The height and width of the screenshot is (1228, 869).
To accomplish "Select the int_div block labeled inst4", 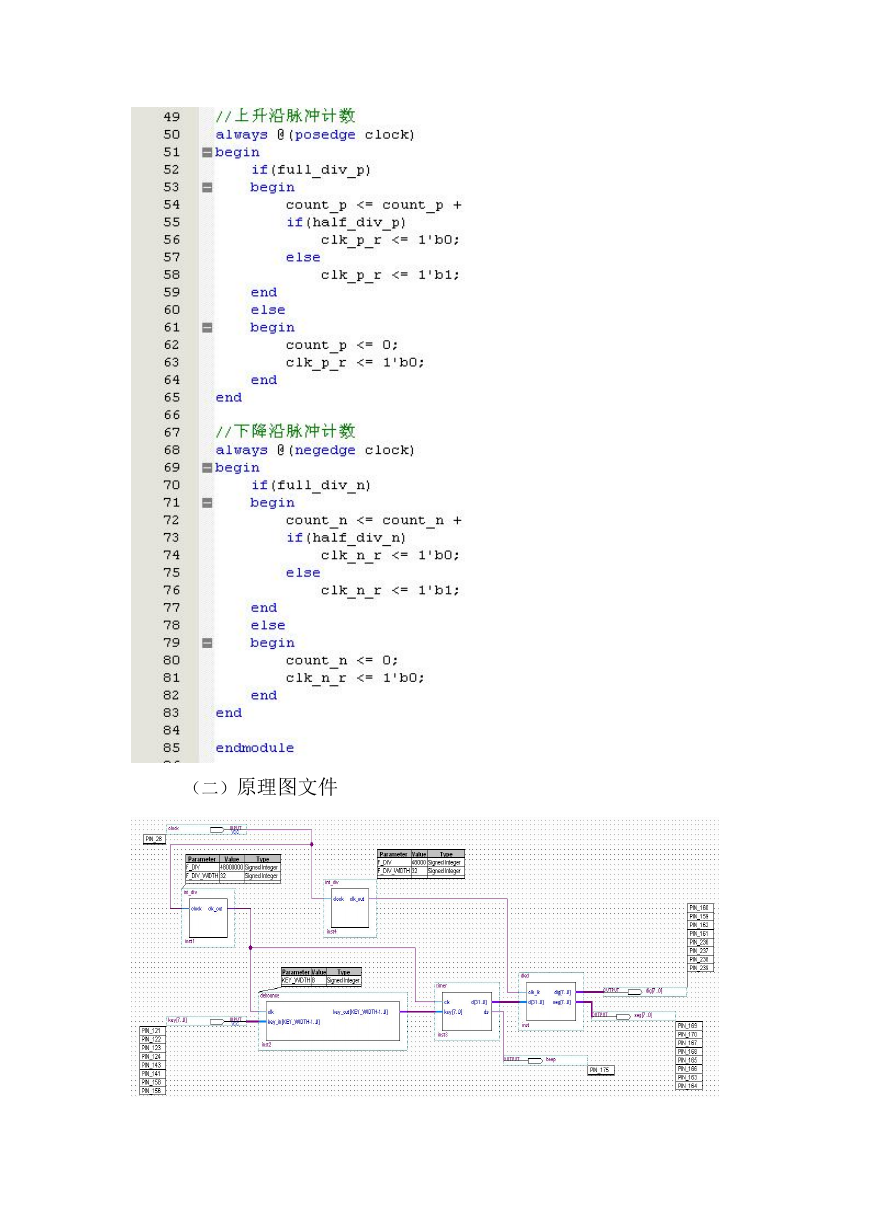I will pos(350,907).
